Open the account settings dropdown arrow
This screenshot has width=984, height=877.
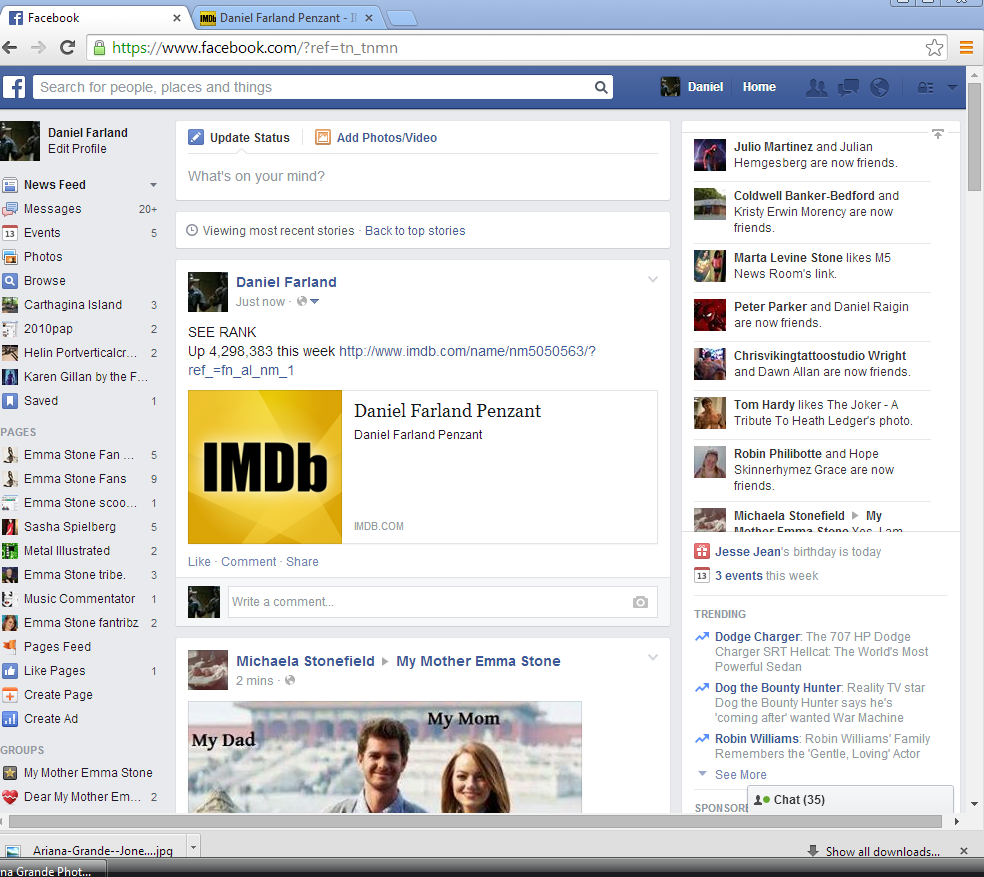952,87
